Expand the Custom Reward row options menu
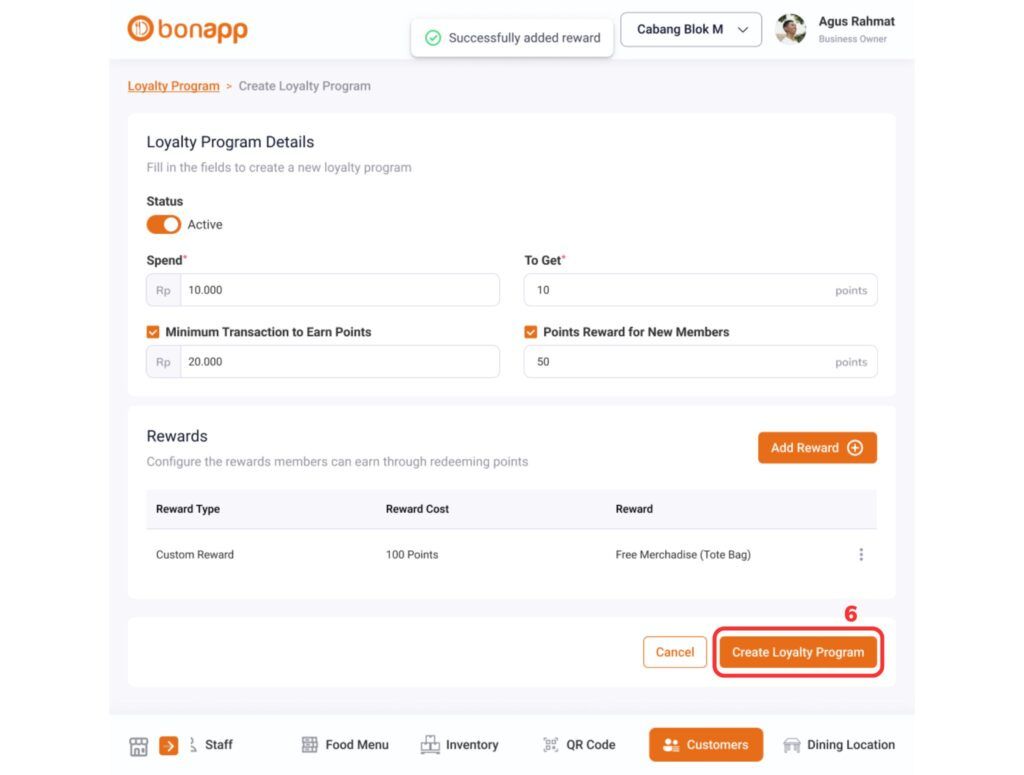The height and width of the screenshot is (775, 1024). [861, 554]
